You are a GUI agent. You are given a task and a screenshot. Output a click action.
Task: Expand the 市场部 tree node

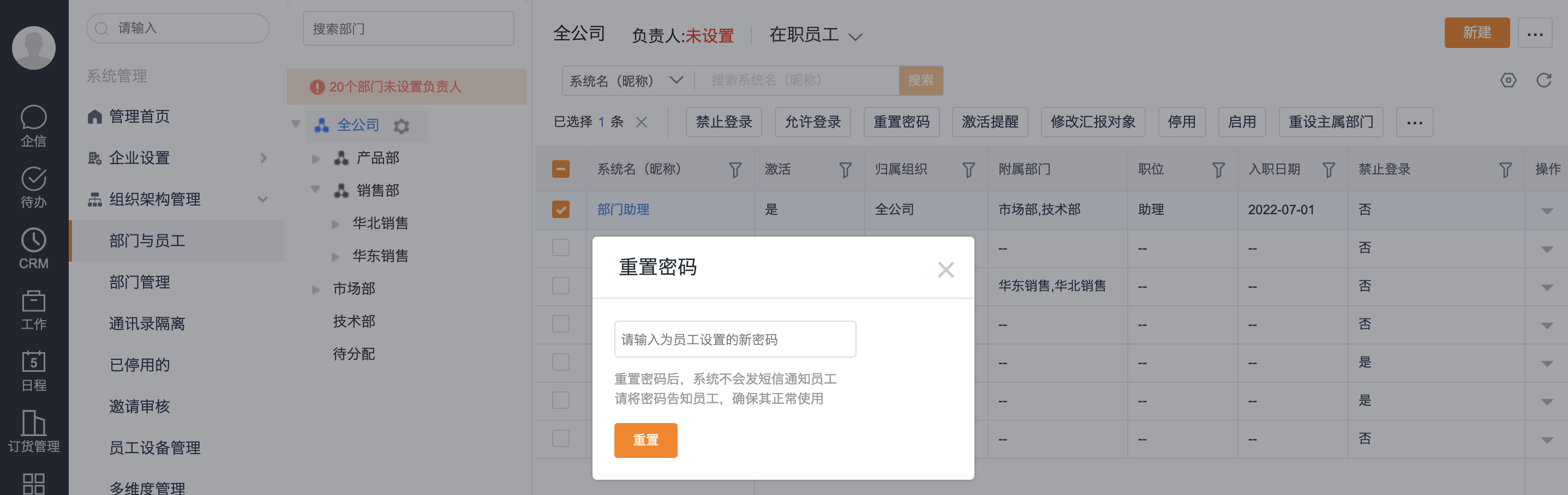[315, 289]
